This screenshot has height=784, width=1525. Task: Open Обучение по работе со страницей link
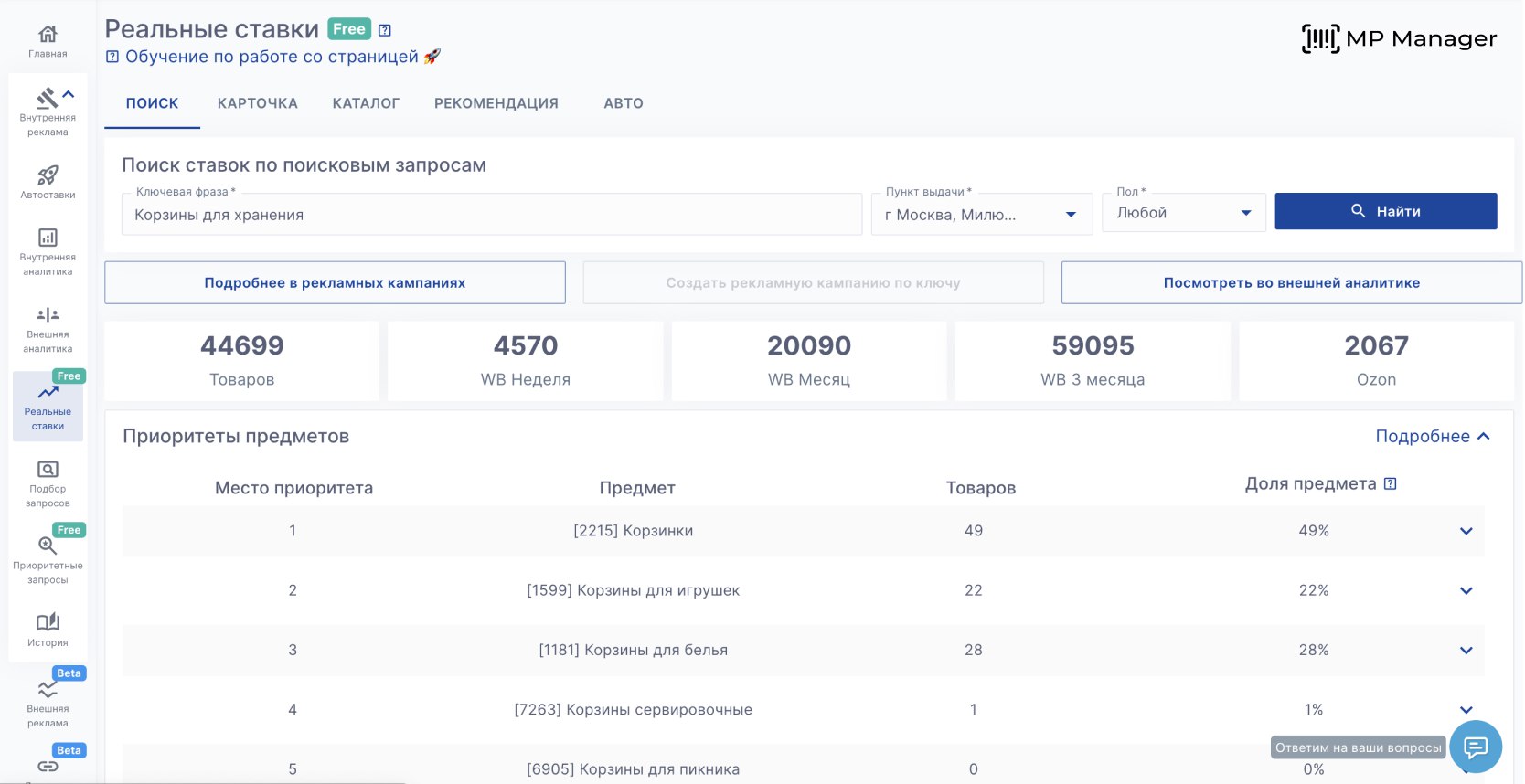(x=272, y=57)
